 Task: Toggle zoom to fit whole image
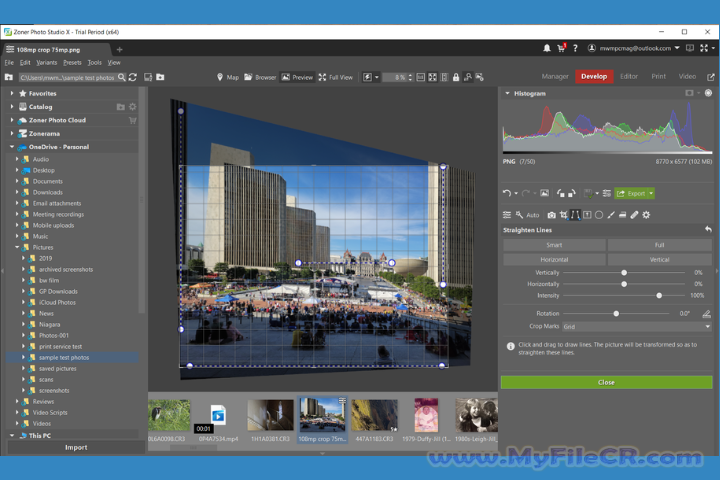point(432,77)
